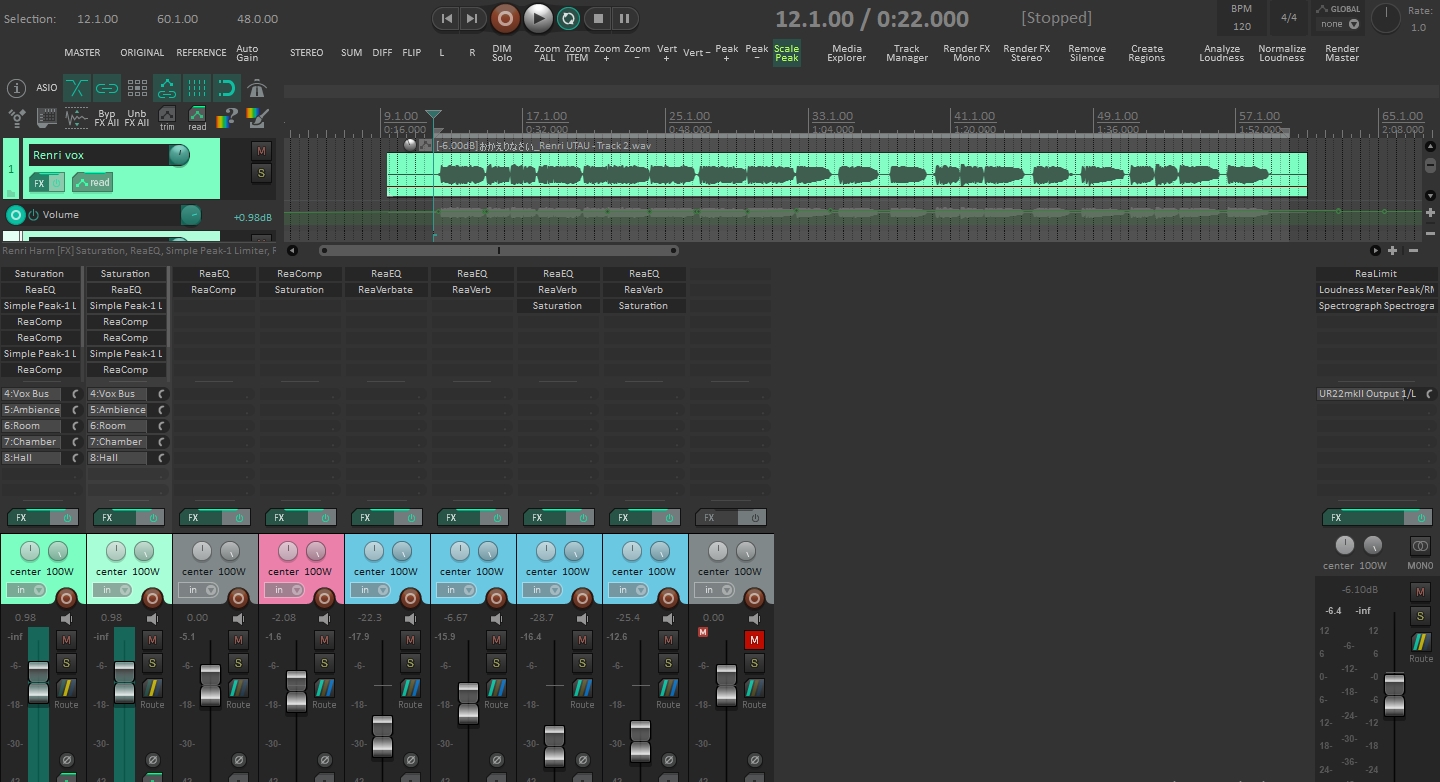The height and width of the screenshot is (782, 1440).
Task: Click STEREO in the top toolbar
Action: click(307, 53)
